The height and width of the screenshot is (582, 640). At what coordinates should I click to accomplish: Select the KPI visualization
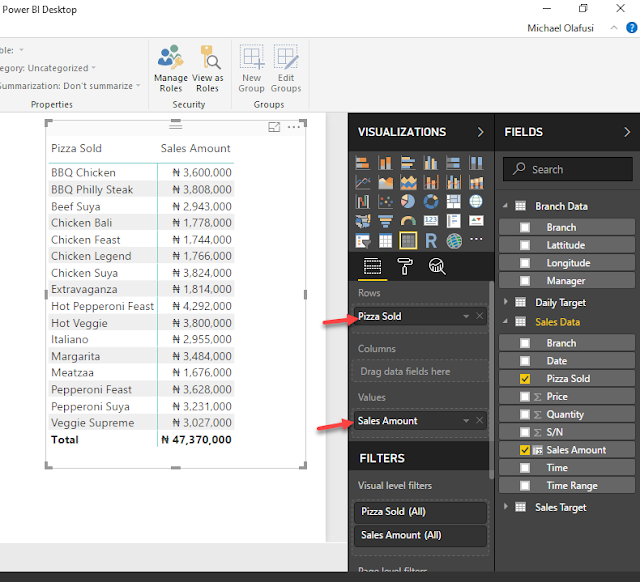tap(476, 221)
